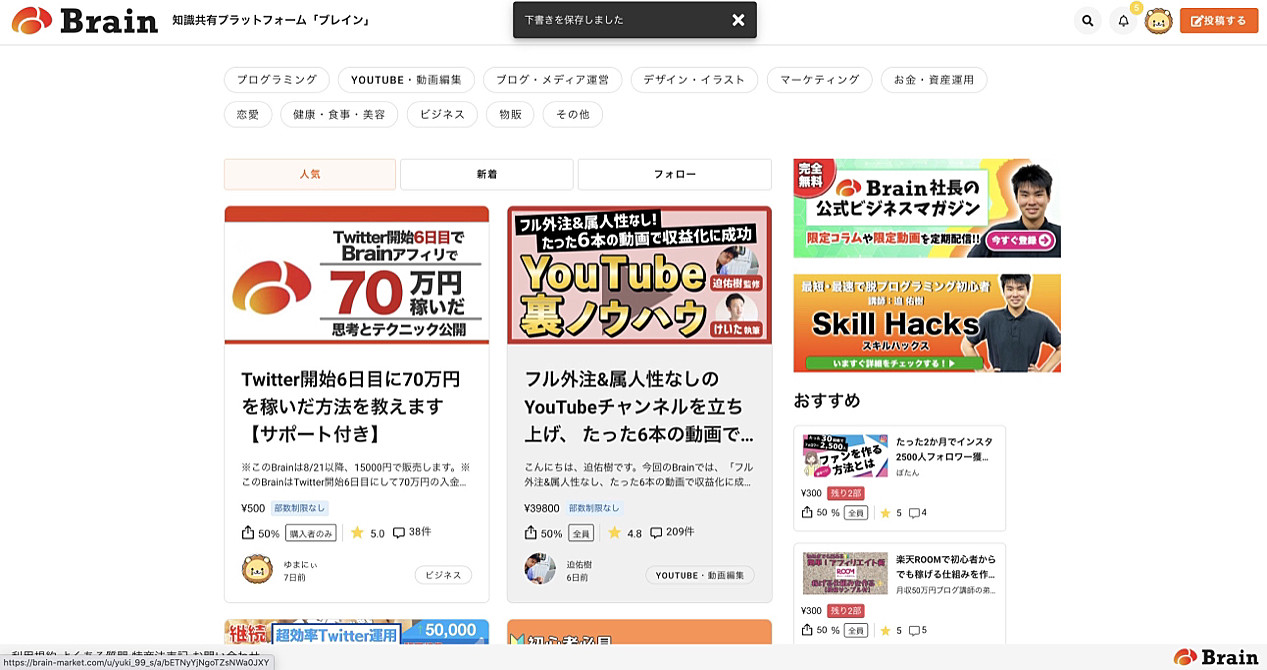The height and width of the screenshot is (670, 1267).
Task: Click the ビジネス tag on Twitter article
Action: pos(443,575)
